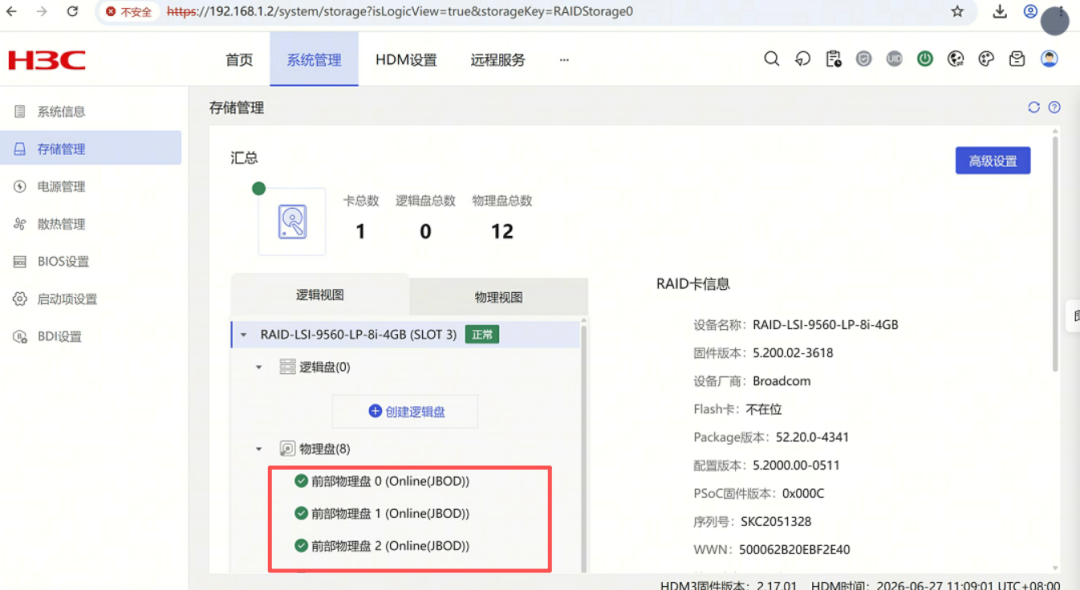Click the H3C logo

pyautogui.click(x=47, y=61)
